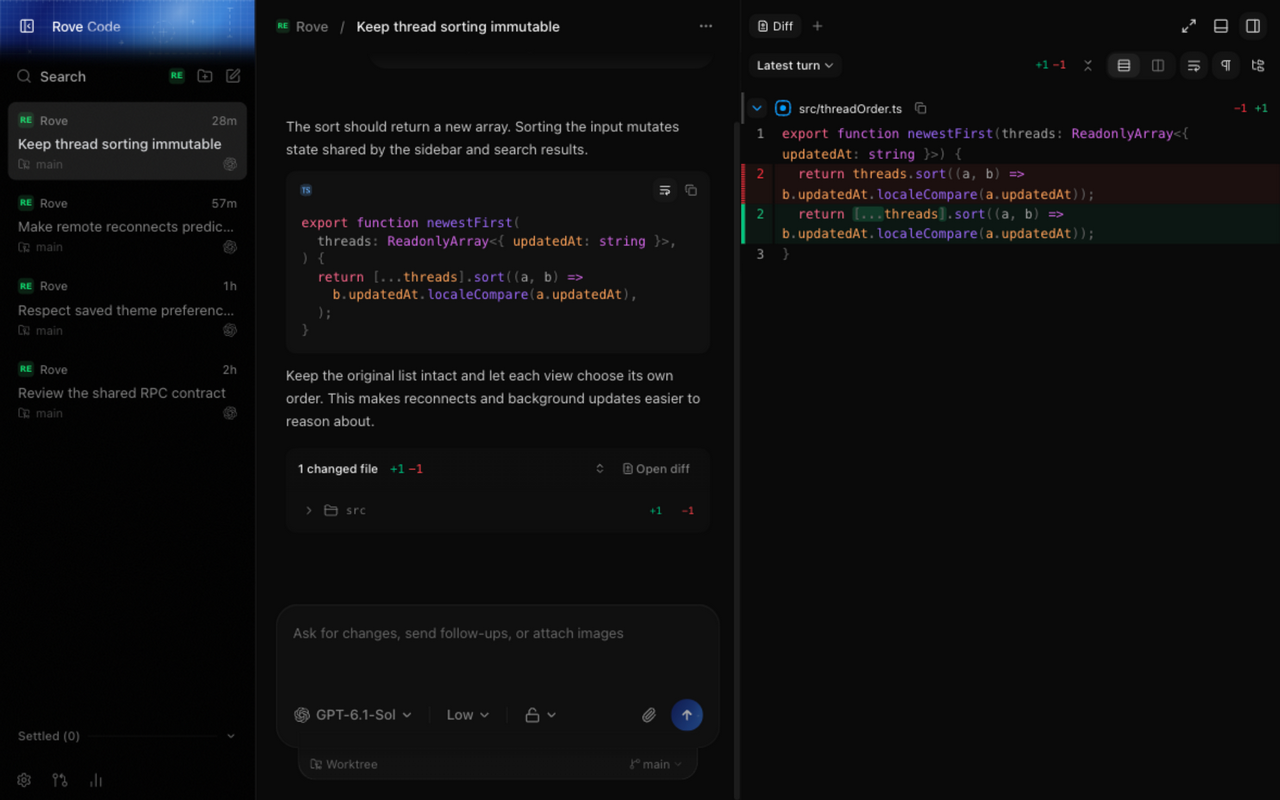The height and width of the screenshot is (800, 1280).
Task: Click the Open diff button
Action: [x=656, y=469]
